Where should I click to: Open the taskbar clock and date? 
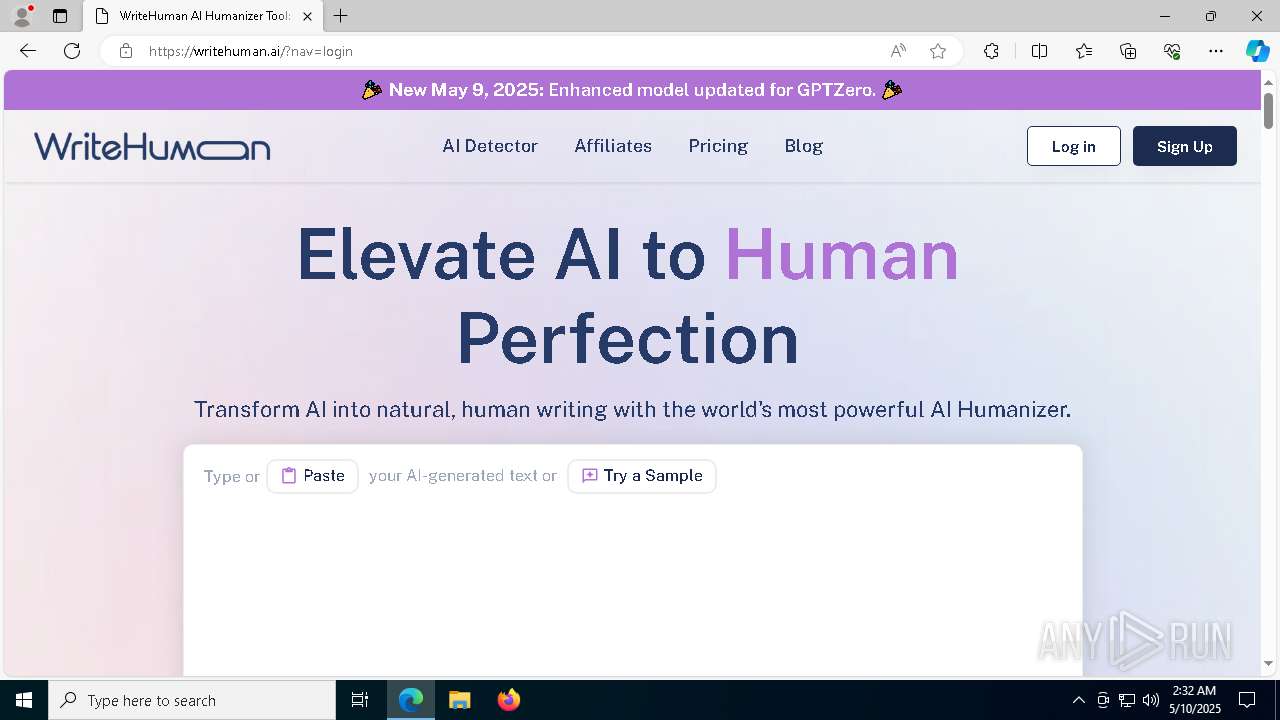pos(1194,700)
